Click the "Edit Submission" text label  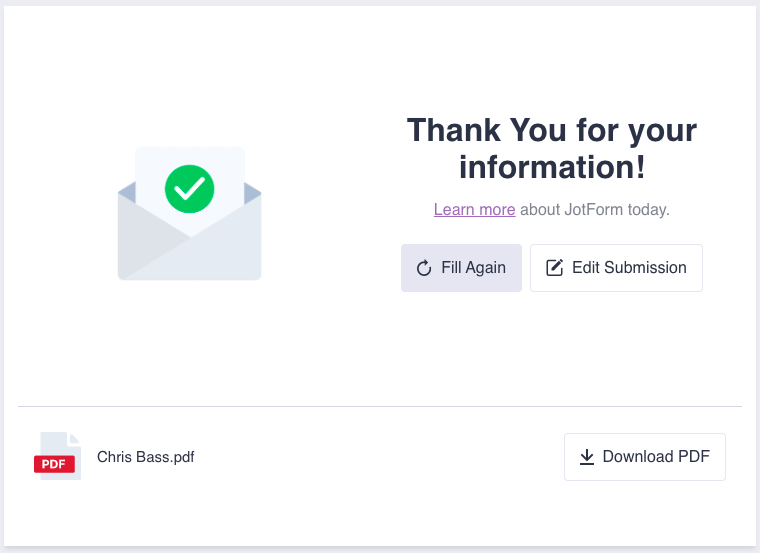[629, 268]
